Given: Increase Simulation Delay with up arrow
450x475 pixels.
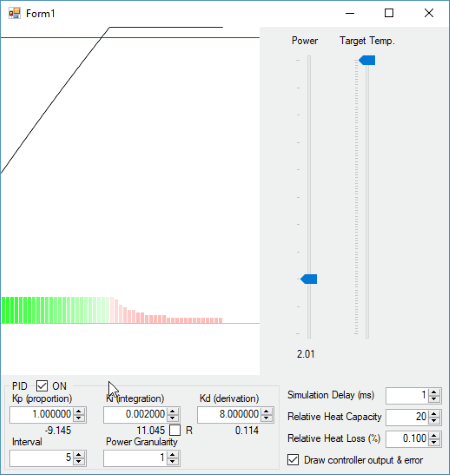Looking at the screenshot, I should point(434,392).
